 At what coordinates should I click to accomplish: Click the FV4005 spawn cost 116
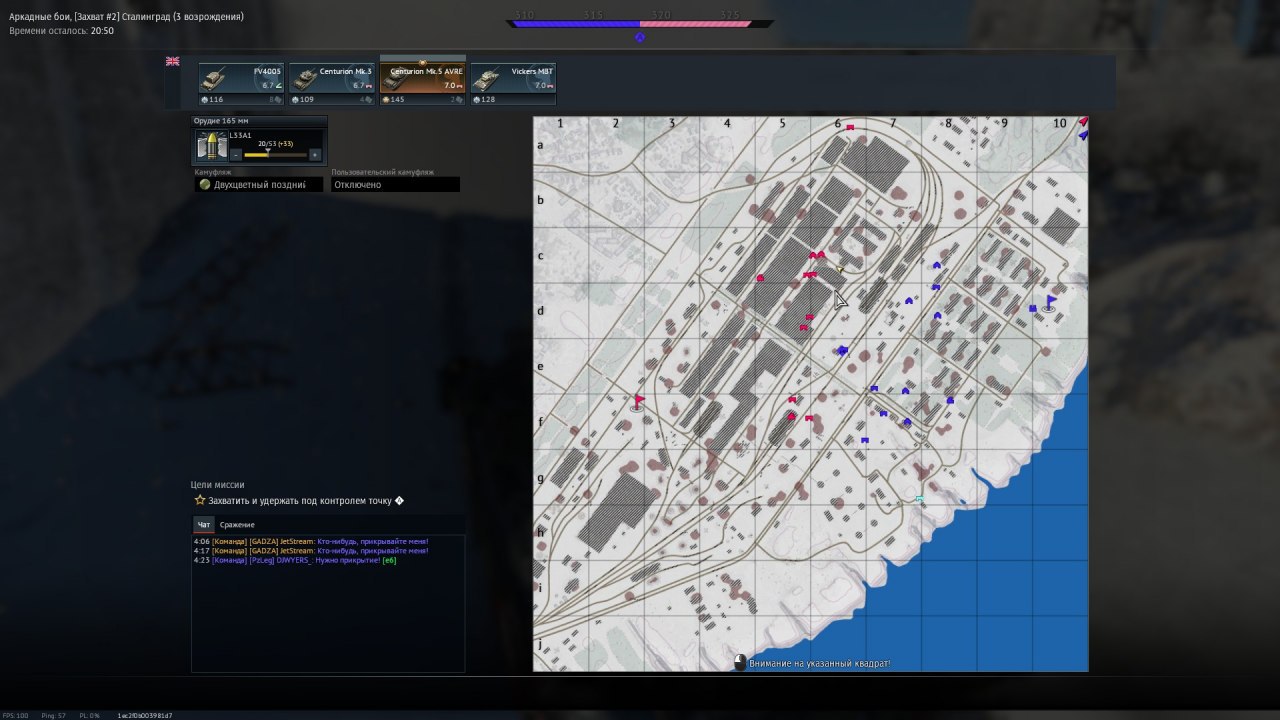[x=217, y=100]
